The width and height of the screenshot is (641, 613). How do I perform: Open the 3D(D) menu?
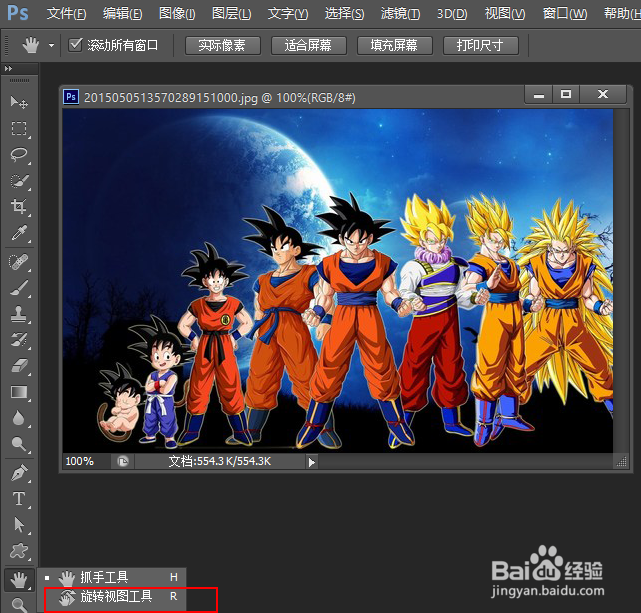(452, 14)
